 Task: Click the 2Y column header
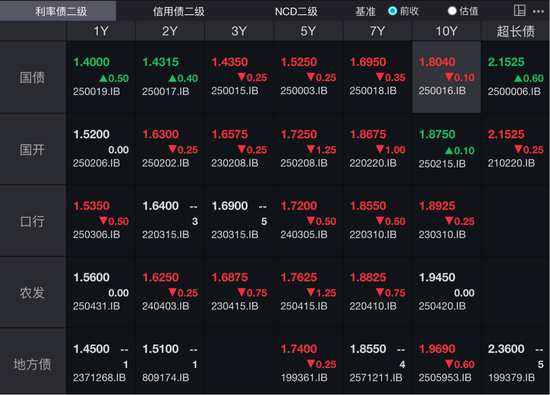(170, 31)
